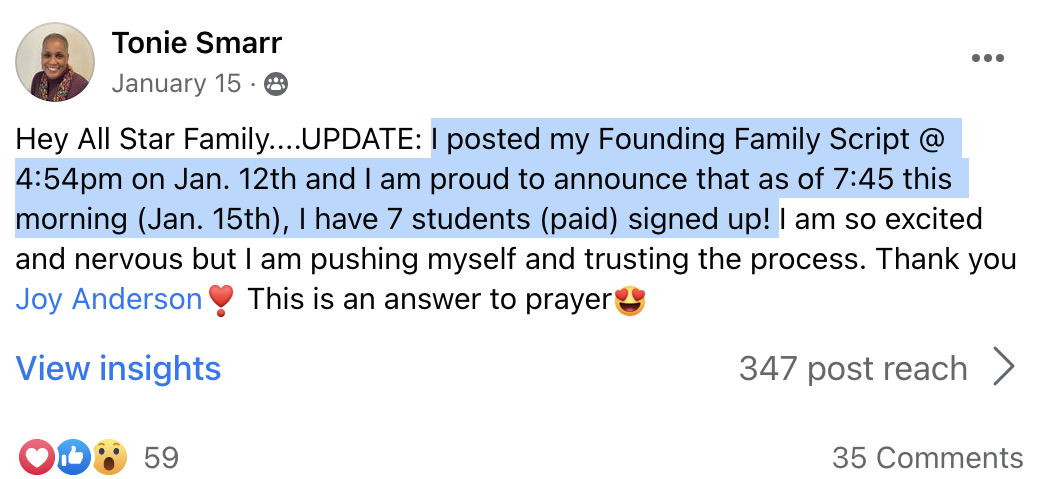Open Tonie Smarr's profile picture
Viewport: 1040px width, 479px height.
(55, 62)
